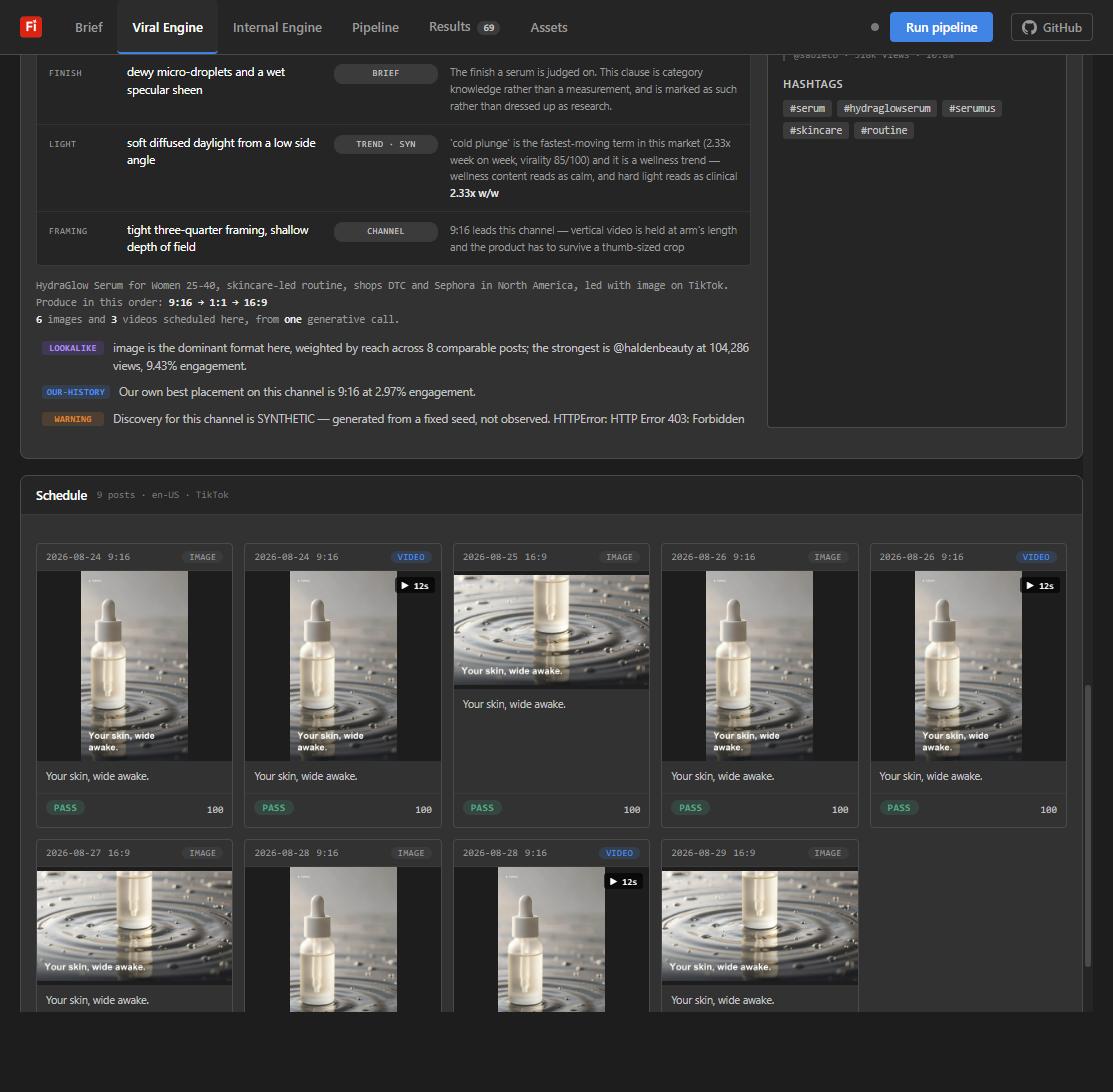Click the Run pipeline button
Screen dimensions: 1113x1092
pyautogui.click(x=941, y=27)
